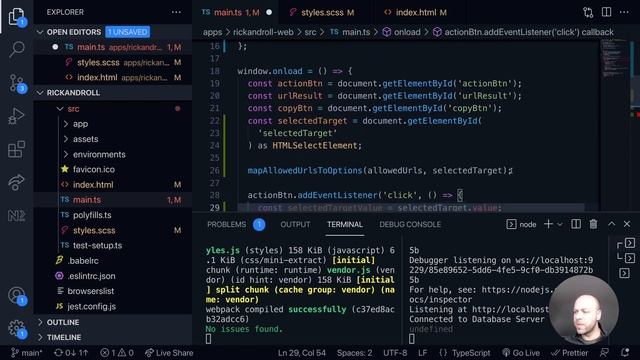The height and width of the screenshot is (360, 640).
Task: Open styles.scss in Open Editors list
Action: [113, 62]
